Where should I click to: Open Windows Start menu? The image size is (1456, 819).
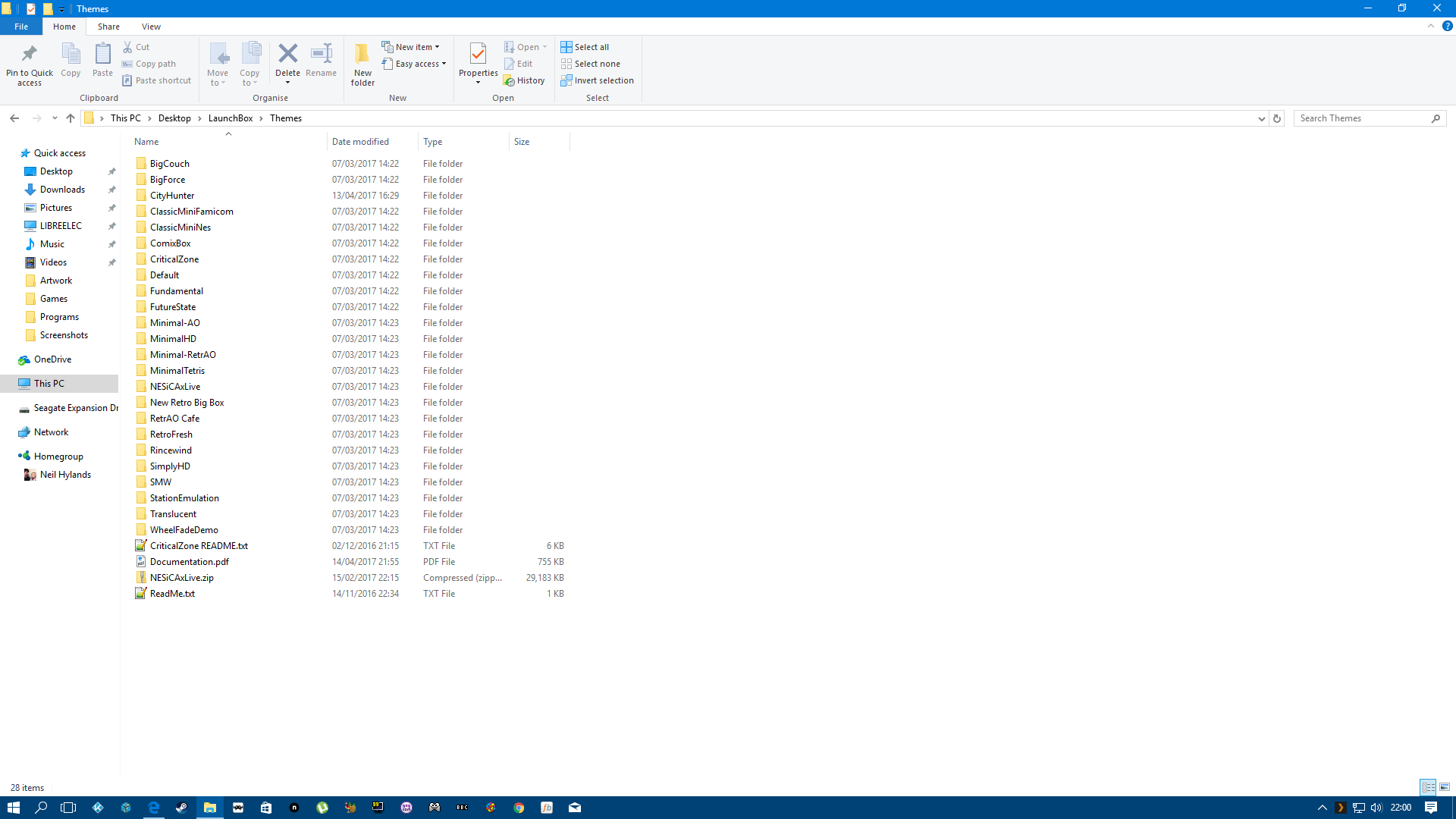pos(14,808)
